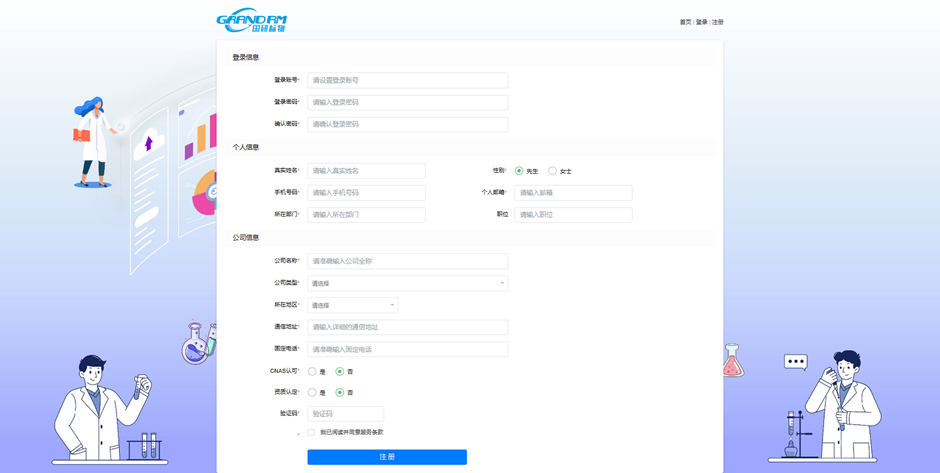Open the 注册 link in top navigation
The width and height of the screenshot is (940, 473).
(718, 22)
